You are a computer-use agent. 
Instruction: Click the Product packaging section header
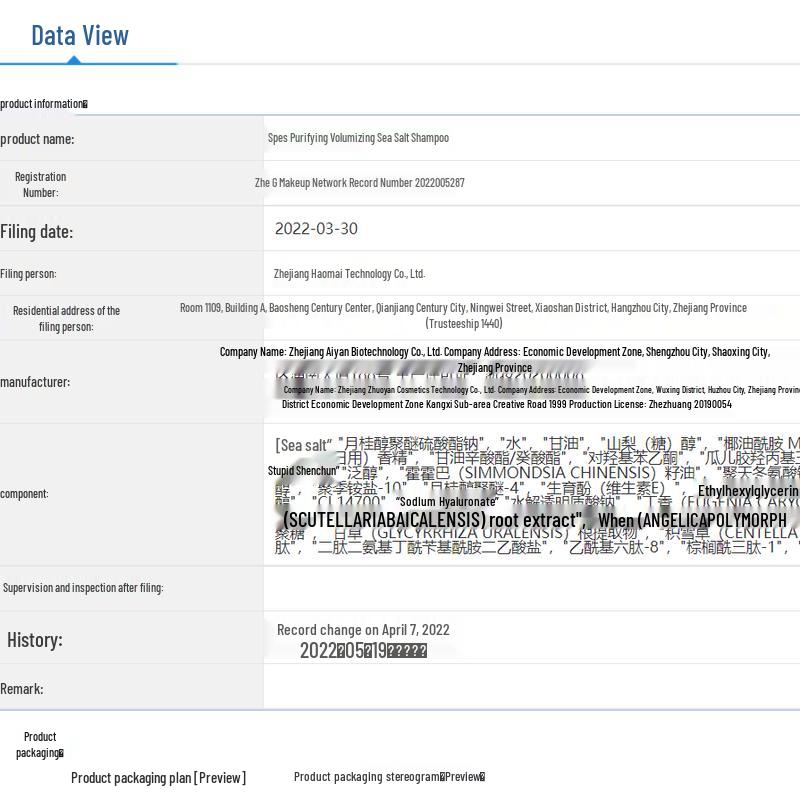[x=40, y=745]
